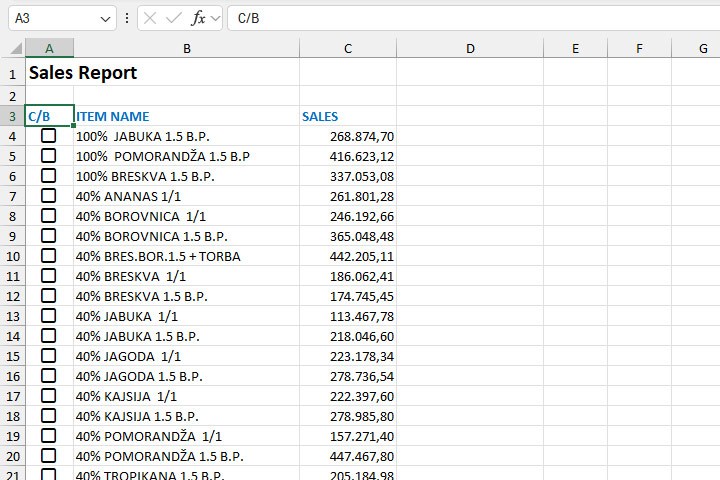
Task: Check the box beside 40% ANANAS 1/1
Action: coord(48,196)
